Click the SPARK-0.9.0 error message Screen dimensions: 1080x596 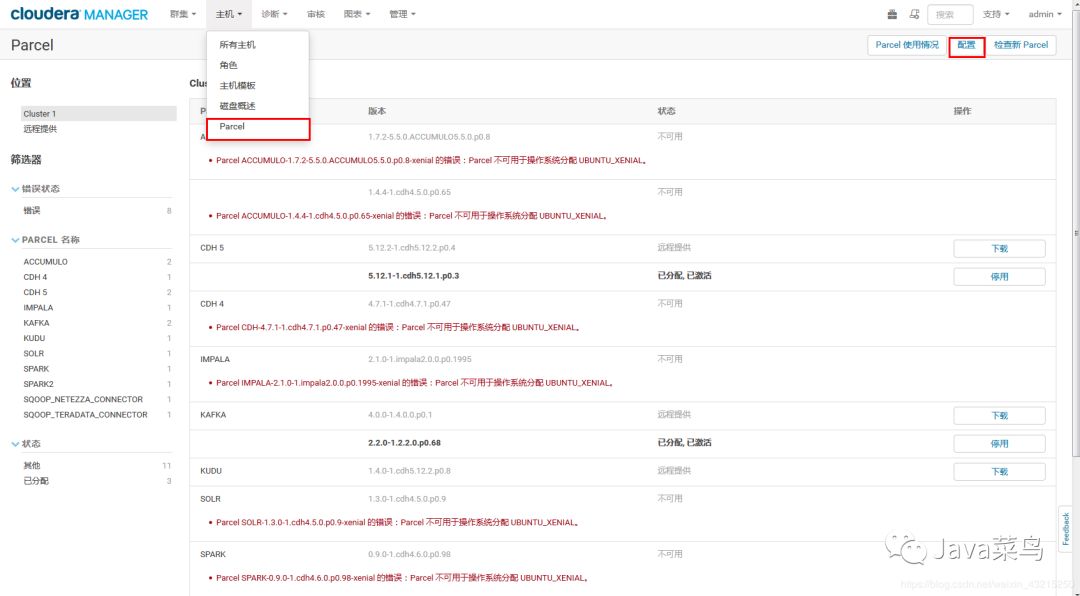[402, 578]
